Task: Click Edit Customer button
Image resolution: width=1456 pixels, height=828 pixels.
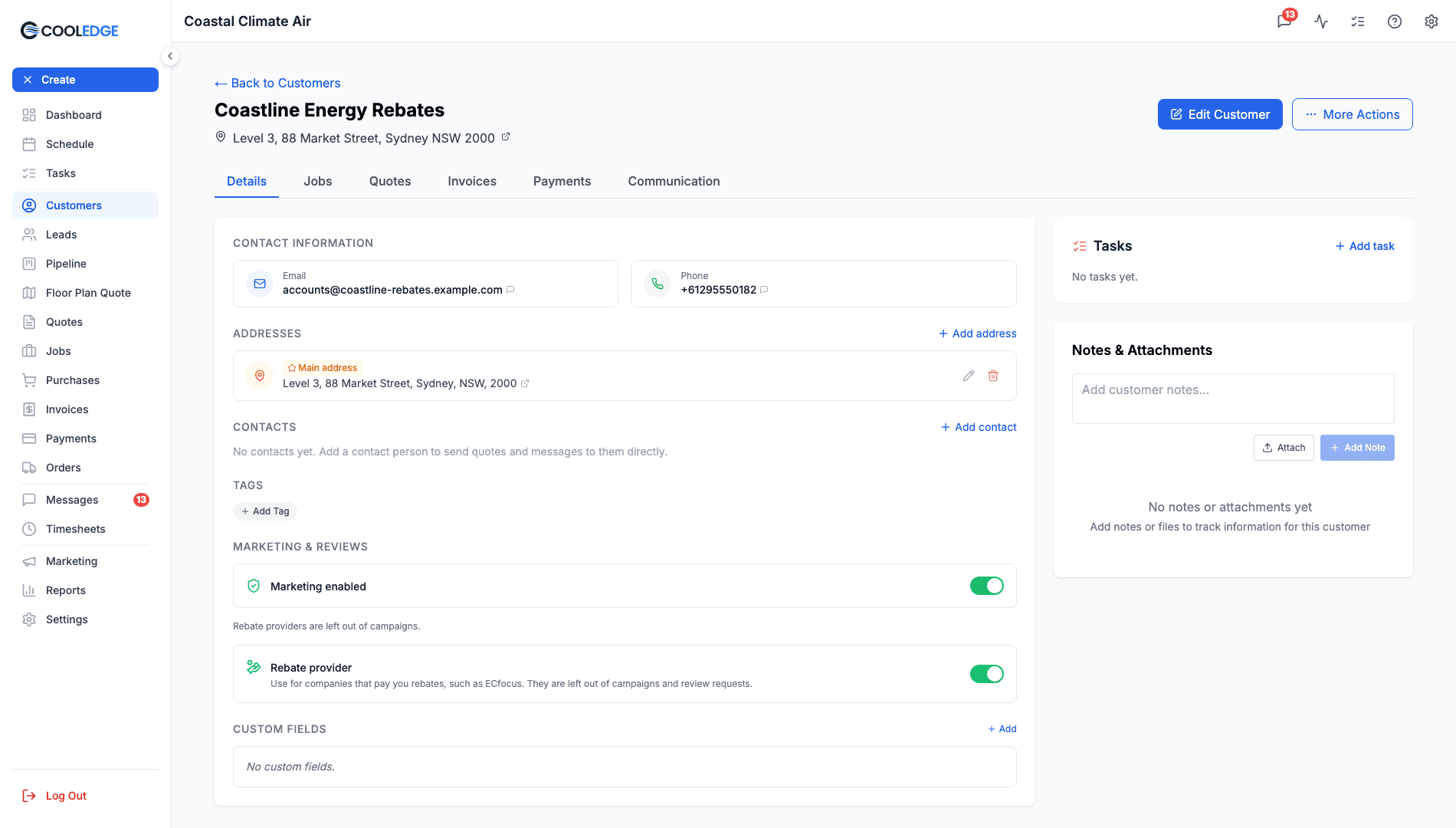Action: pyautogui.click(x=1220, y=114)
